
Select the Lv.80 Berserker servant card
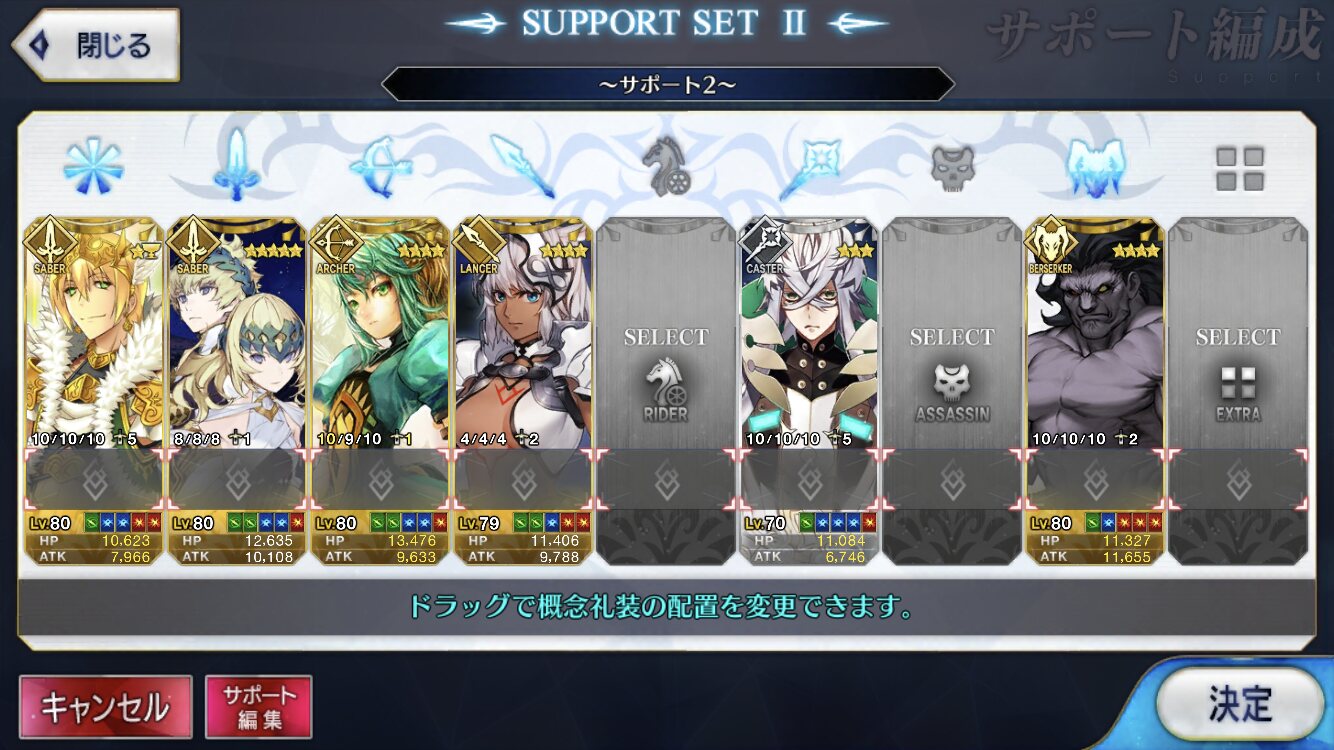click(x=1095, y=391)
